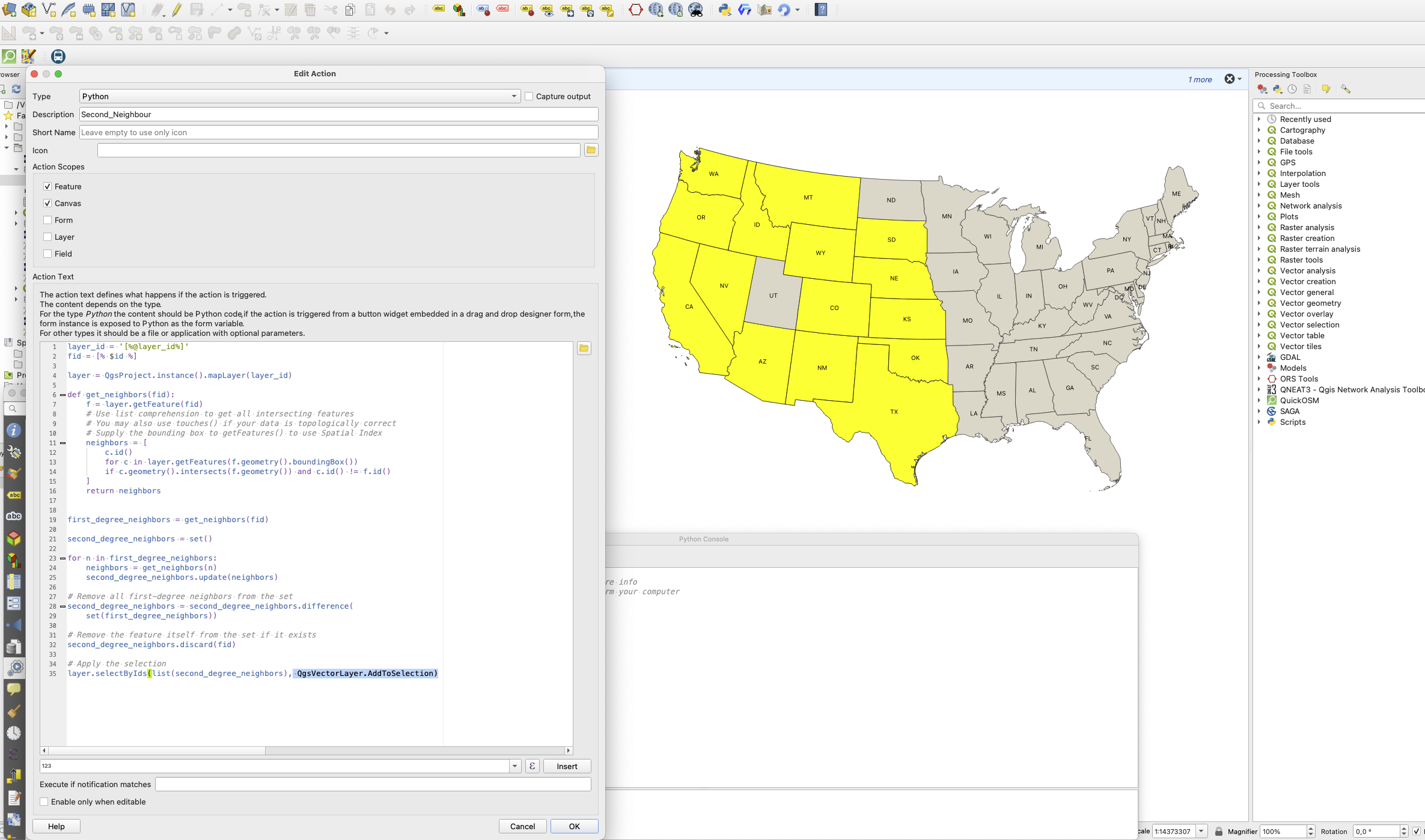Click the expression epsilon button beside Insert
1425x840 pixels.
(x=532, y=766)
